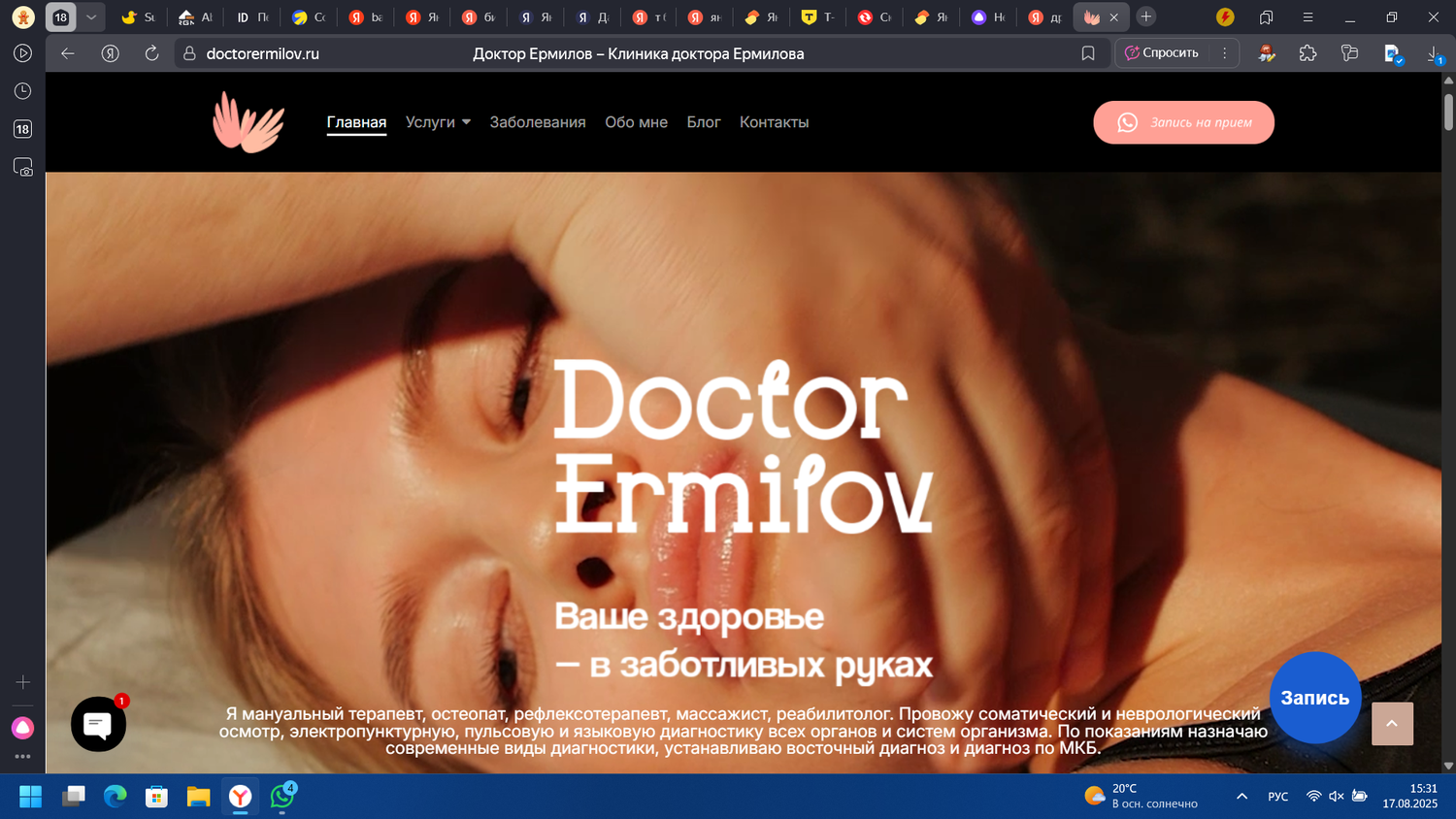This screenshot has width=1456, height=819.
Task: Expand the Услуги navigation dropdown
Action: [x=438, y=122]
